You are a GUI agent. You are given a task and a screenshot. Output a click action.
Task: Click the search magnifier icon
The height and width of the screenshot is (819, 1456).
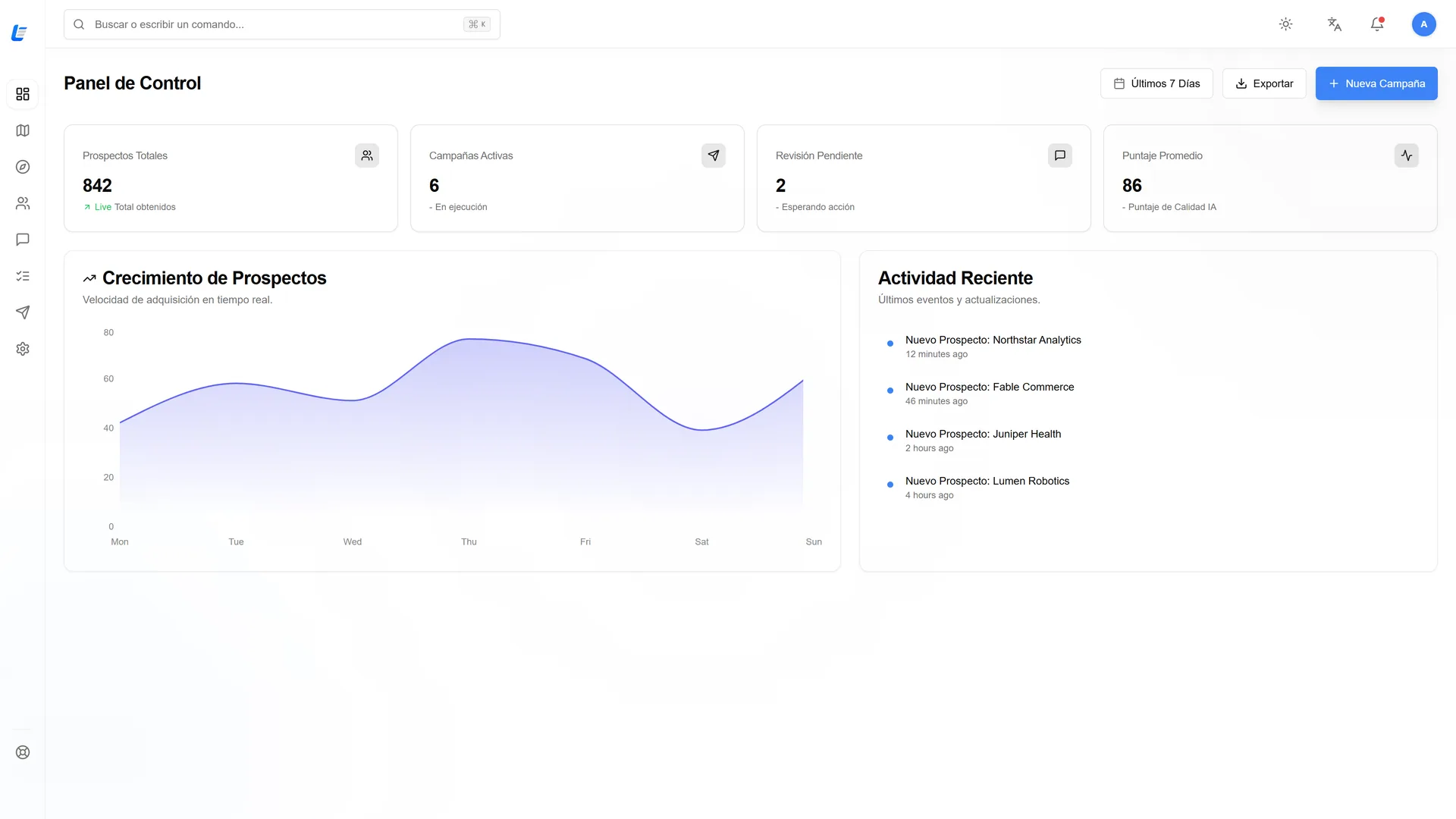tap(79, 24)
